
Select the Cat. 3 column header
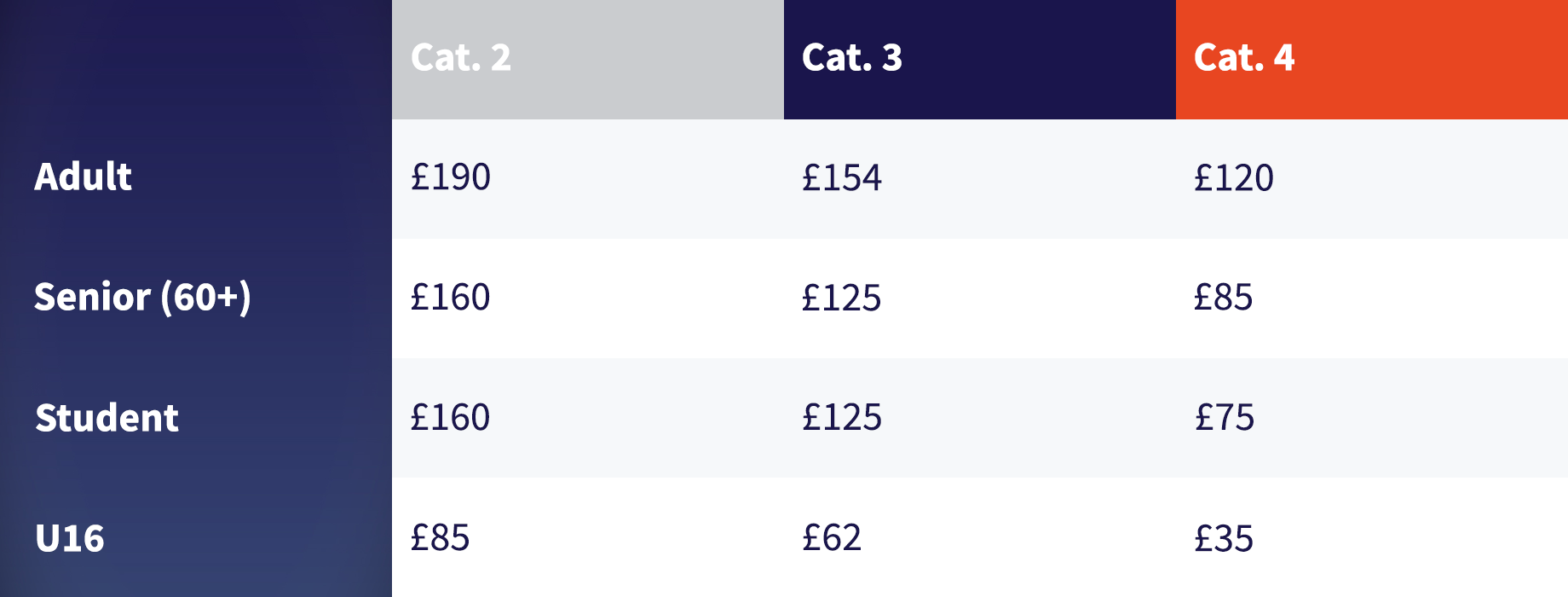pyautogui.click(x=852, y=58)
